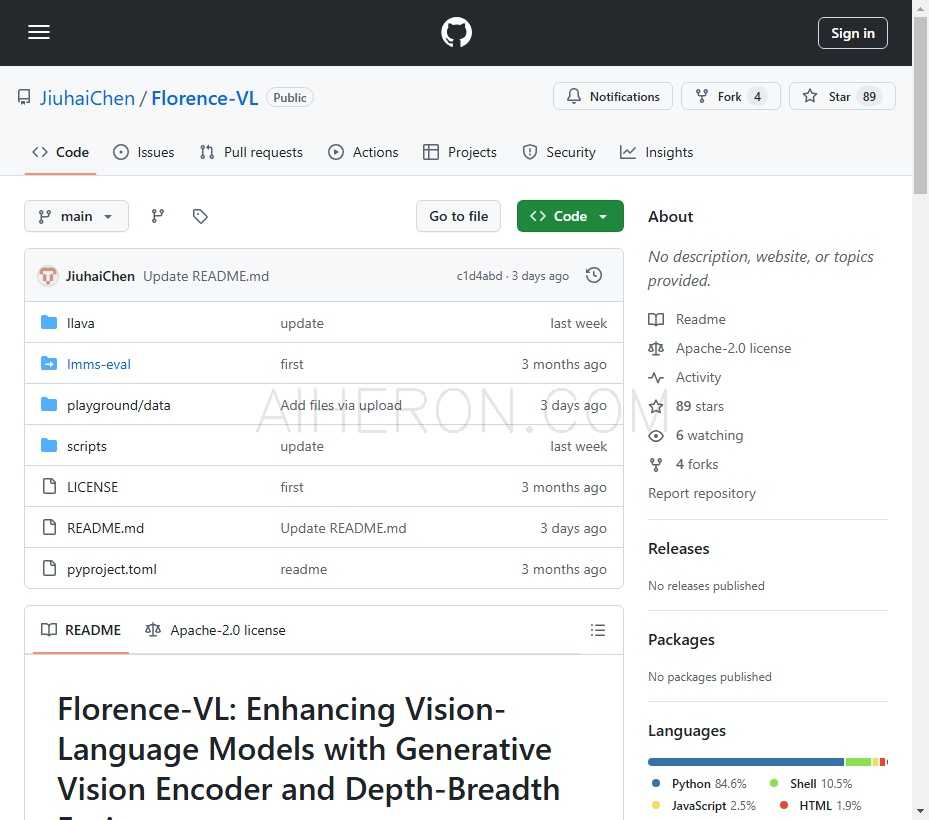Expand the green Code dropdown
The width and height of the screenshot is (929, 820).
tap(570, 216)
